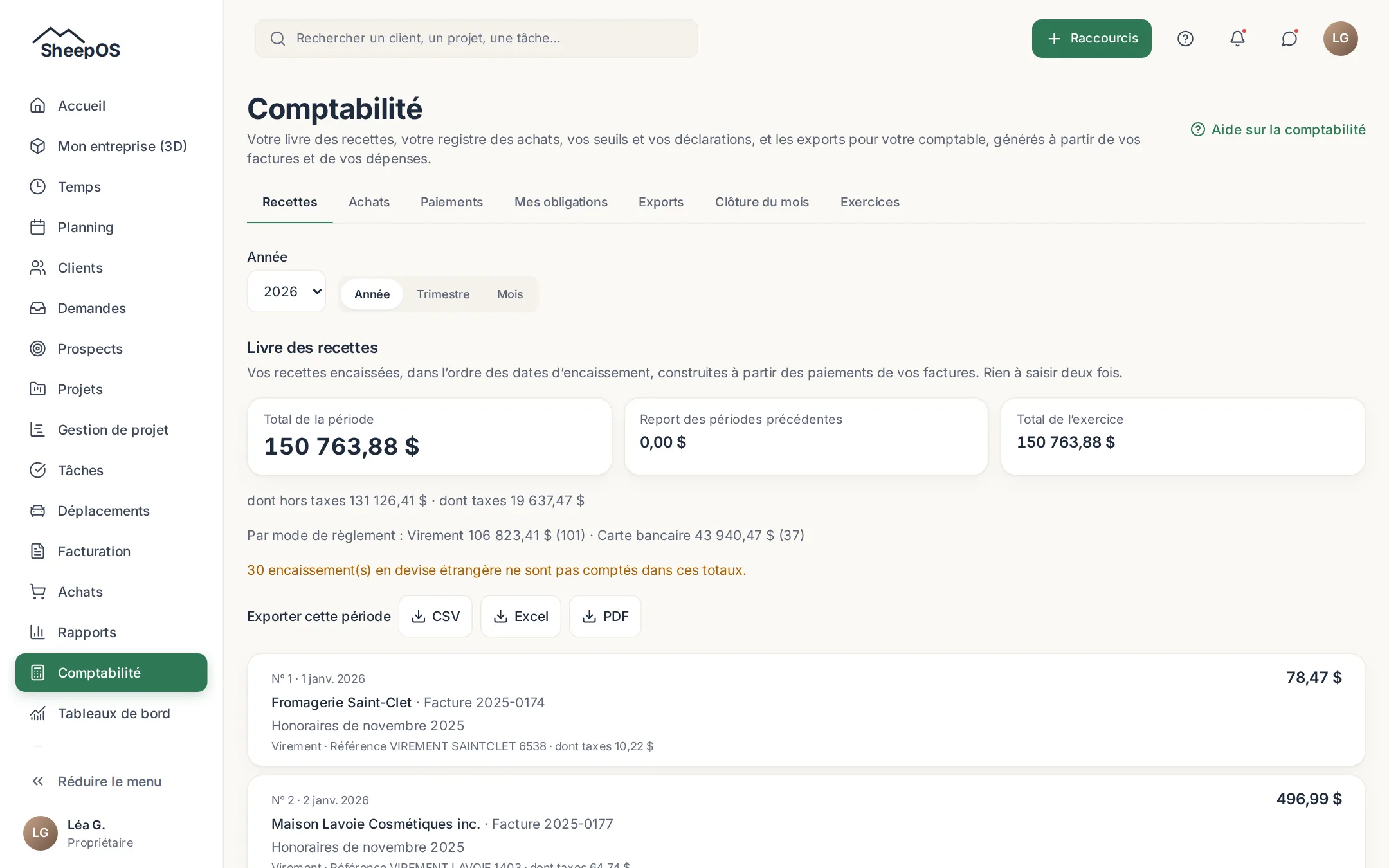Open the Prospects target icon

(38, 348)
